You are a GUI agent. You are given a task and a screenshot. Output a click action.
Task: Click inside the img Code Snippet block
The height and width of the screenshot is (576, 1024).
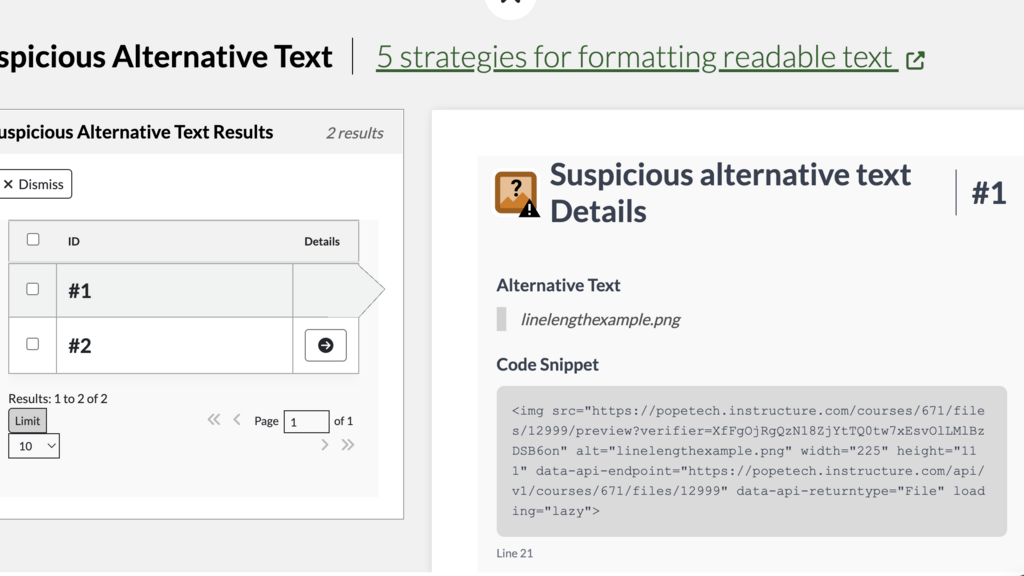(750, 461)
